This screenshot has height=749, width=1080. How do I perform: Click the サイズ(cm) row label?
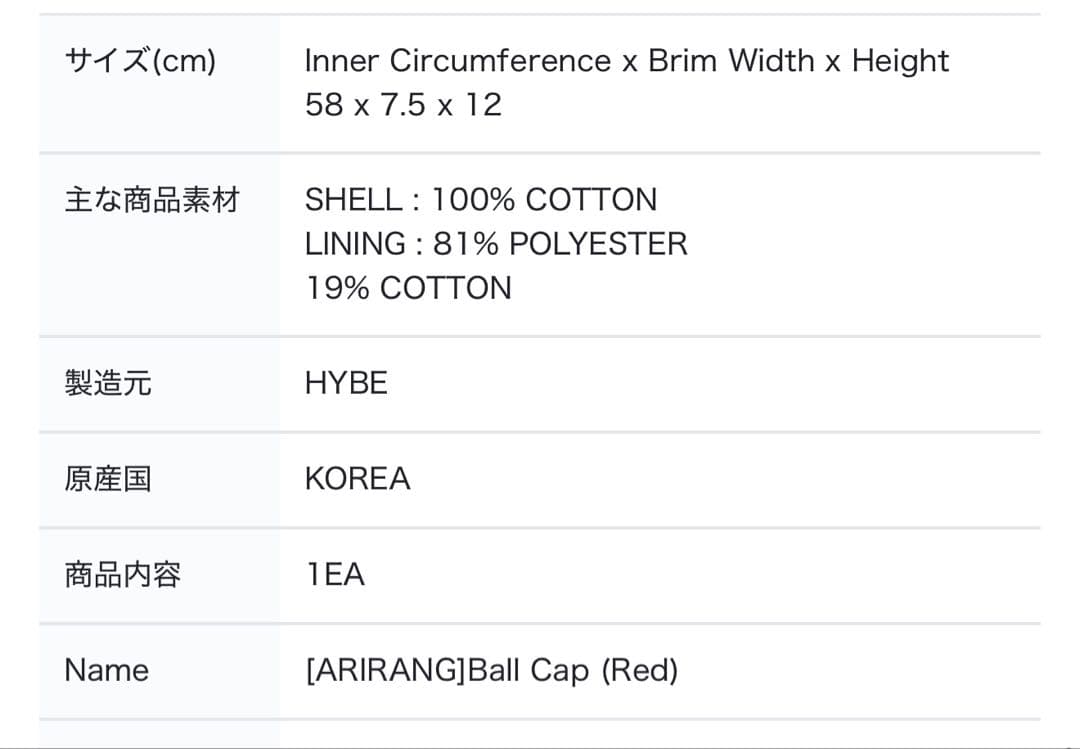[x=140, y=61]
